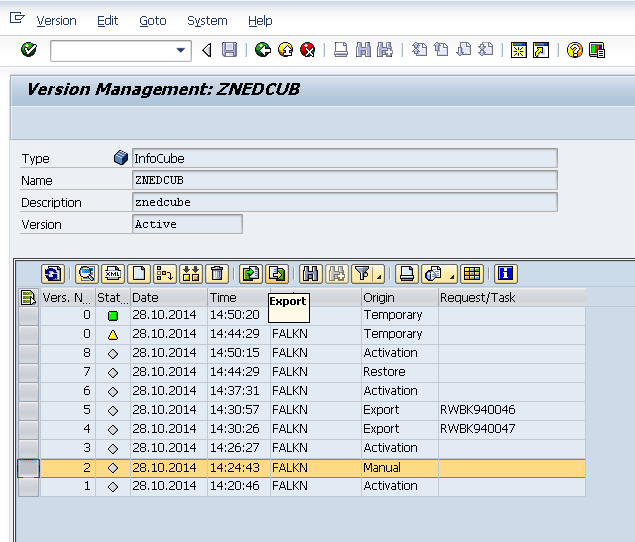This screenshot has width=635, height=542.
Task: Click the Export version icon
Action: point(277,274)
